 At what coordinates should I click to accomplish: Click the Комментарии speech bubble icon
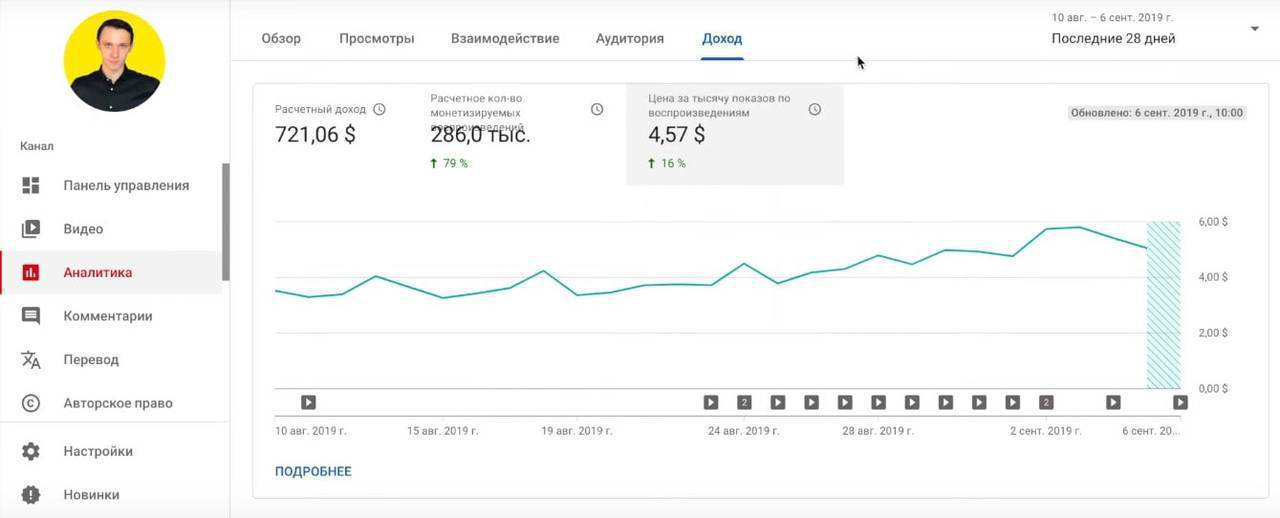pyautogui.click(x=31, y=316)
